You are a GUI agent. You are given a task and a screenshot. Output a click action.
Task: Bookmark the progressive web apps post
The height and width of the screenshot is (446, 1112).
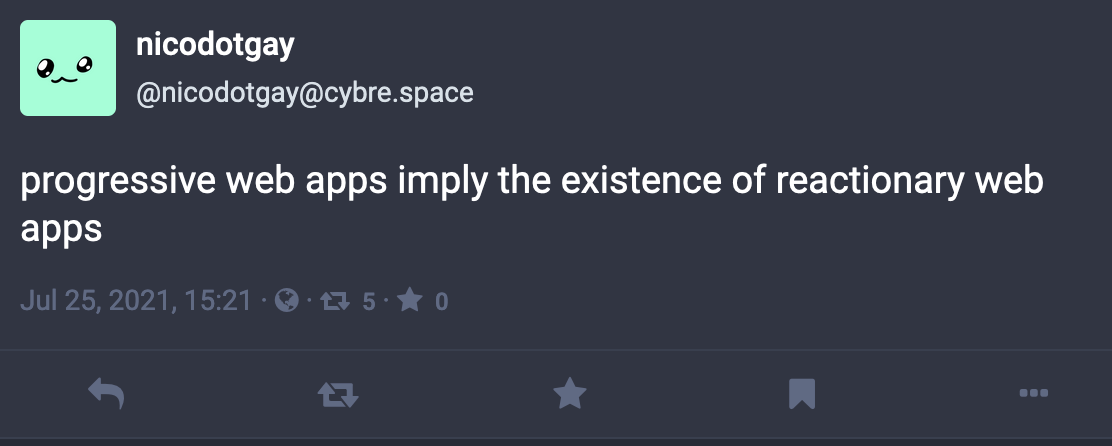[x=801, y=393]
